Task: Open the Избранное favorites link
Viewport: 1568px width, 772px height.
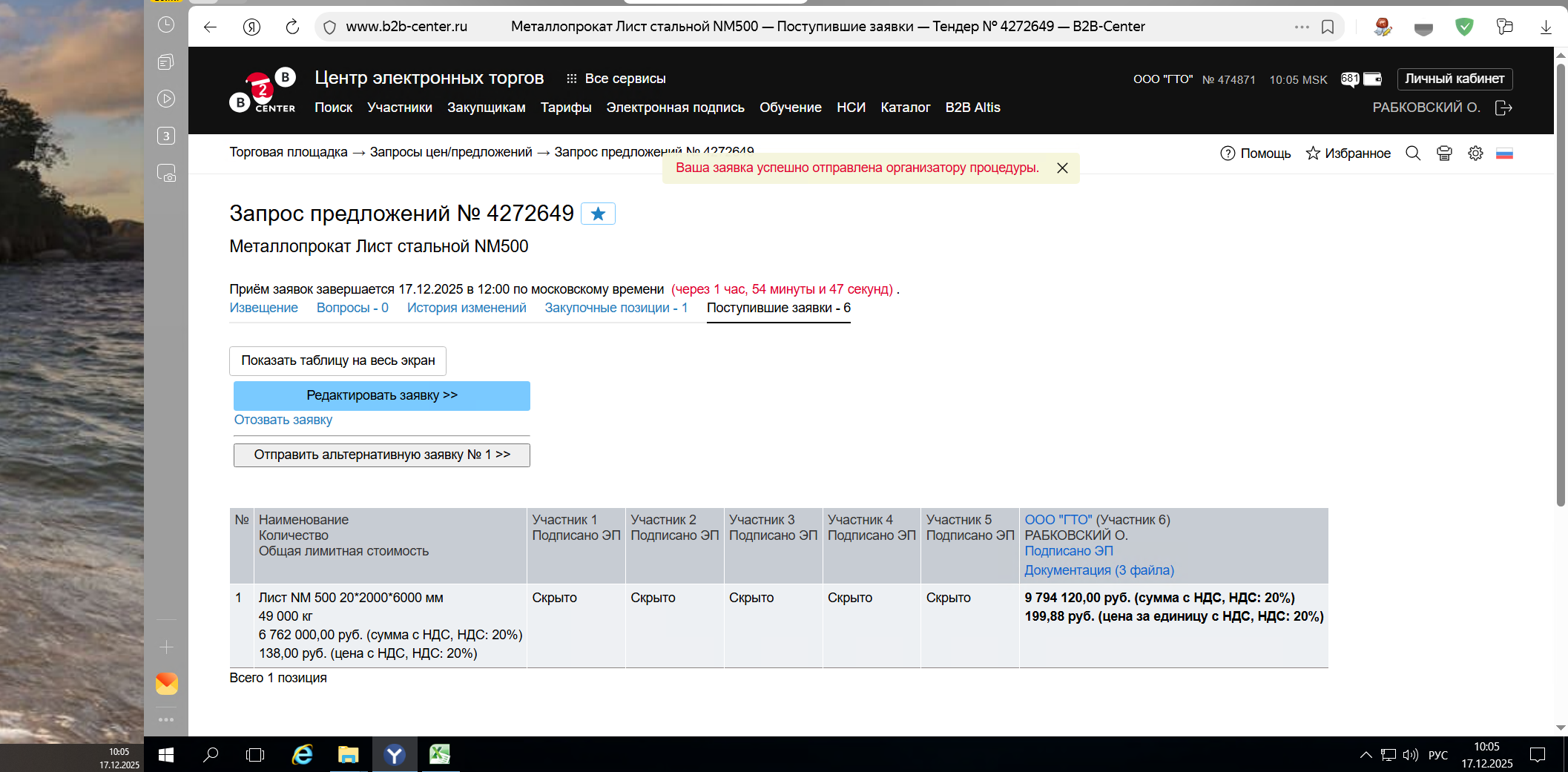Action: pos(1348,154)
